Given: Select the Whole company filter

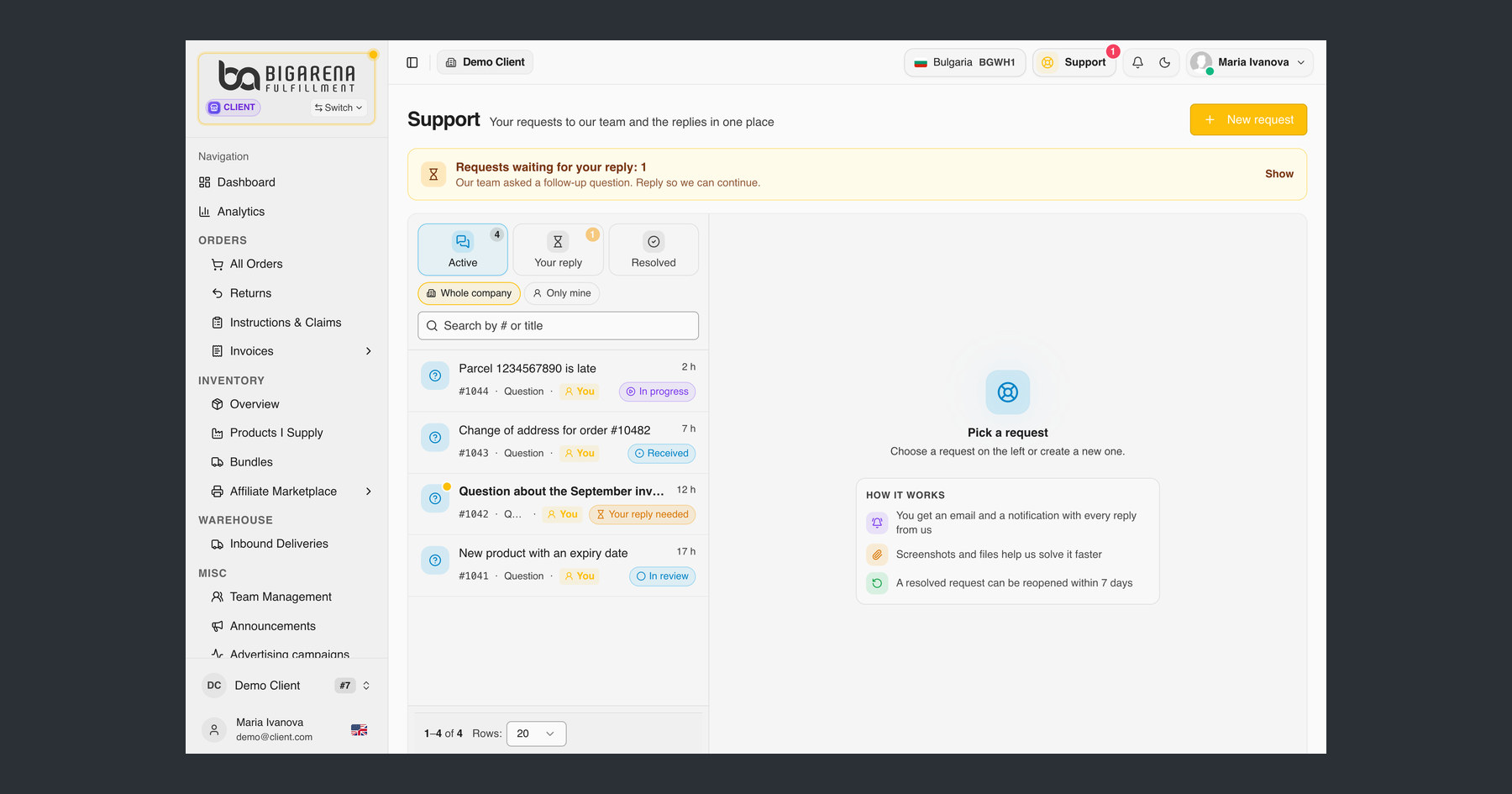Looking at the screenshot, I should click(469, 293).
